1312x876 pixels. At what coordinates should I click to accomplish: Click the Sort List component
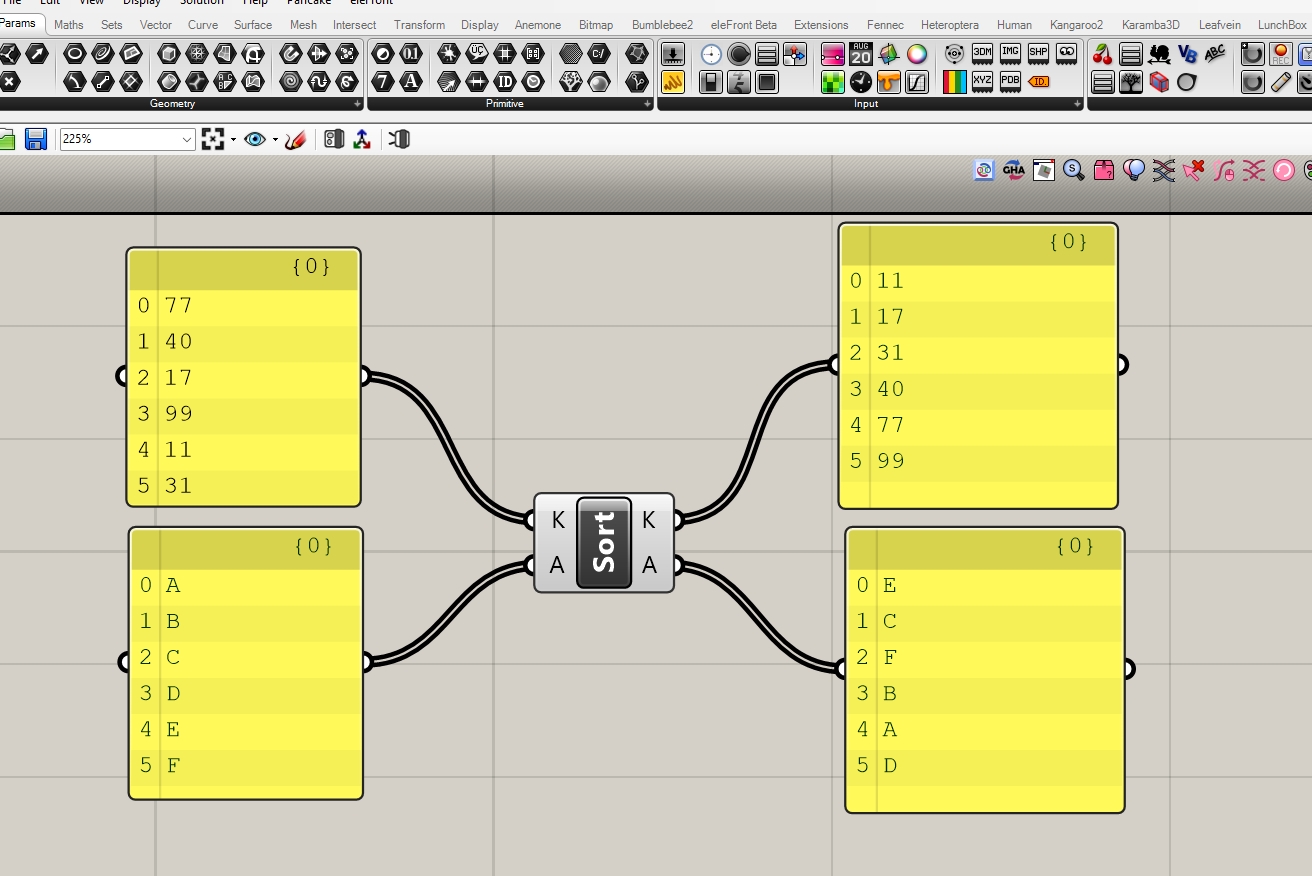coord(603,542)
